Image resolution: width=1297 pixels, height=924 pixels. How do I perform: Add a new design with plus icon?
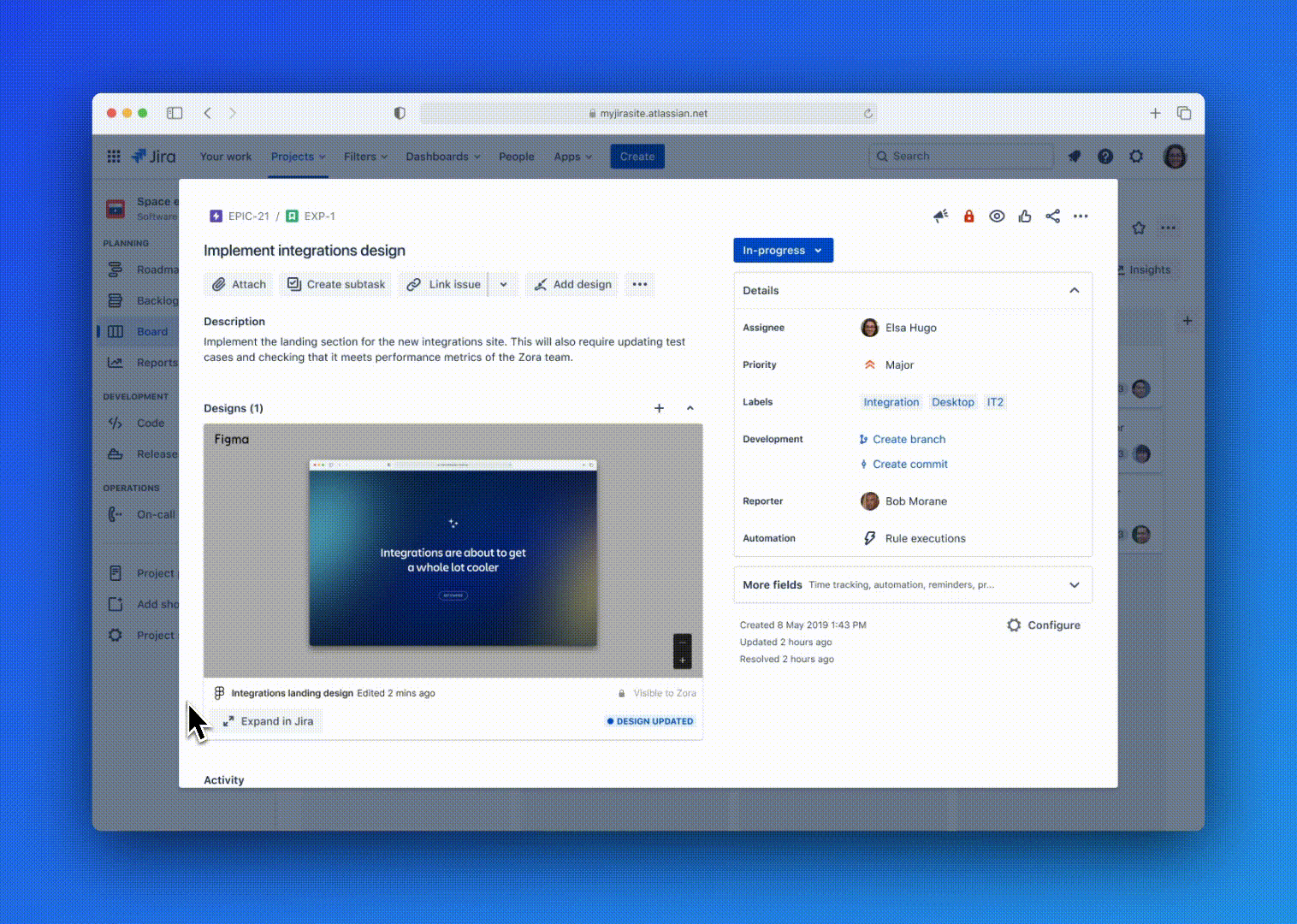(x=659, y=409)
